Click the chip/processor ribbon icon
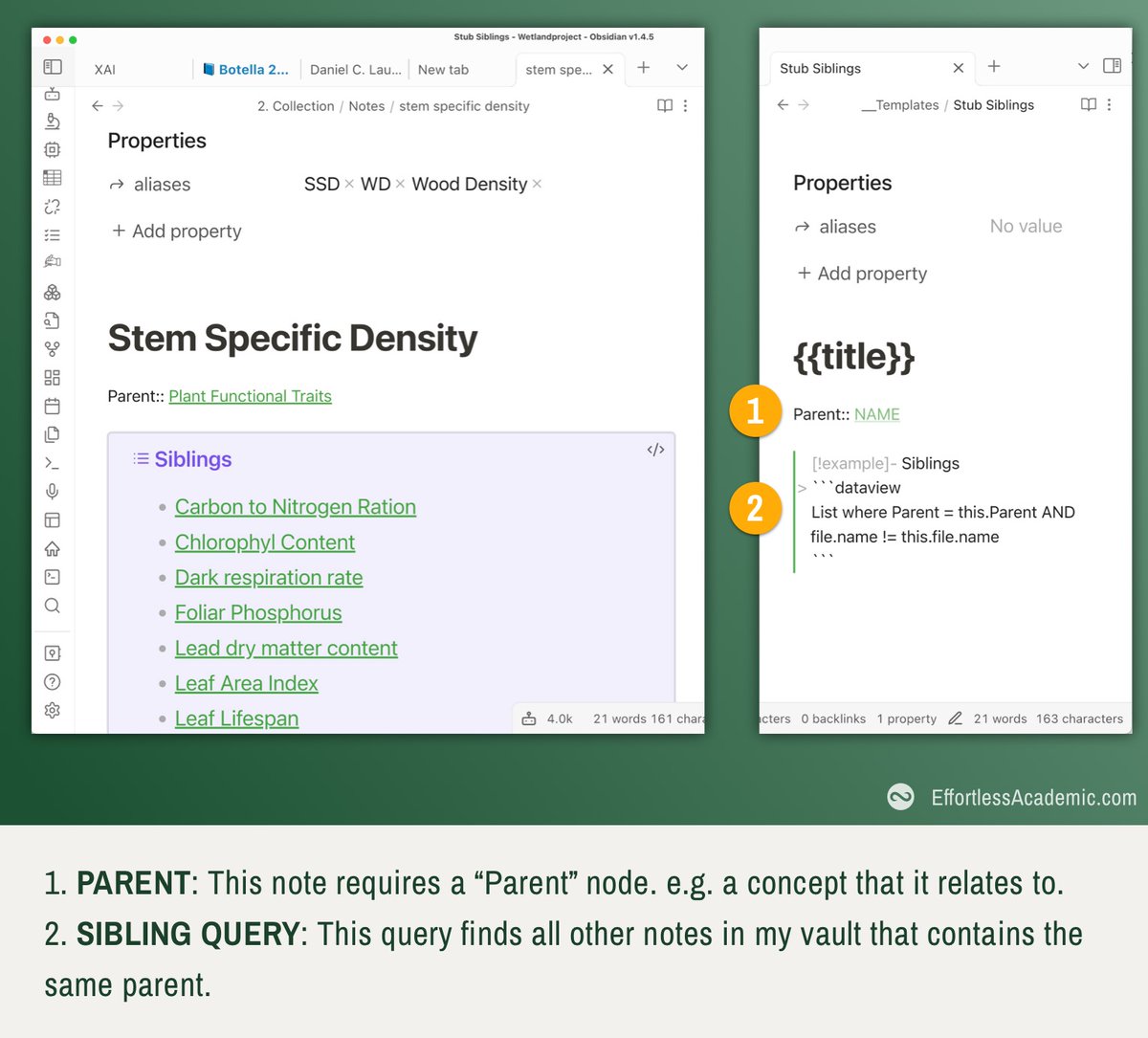 (53, 149)
